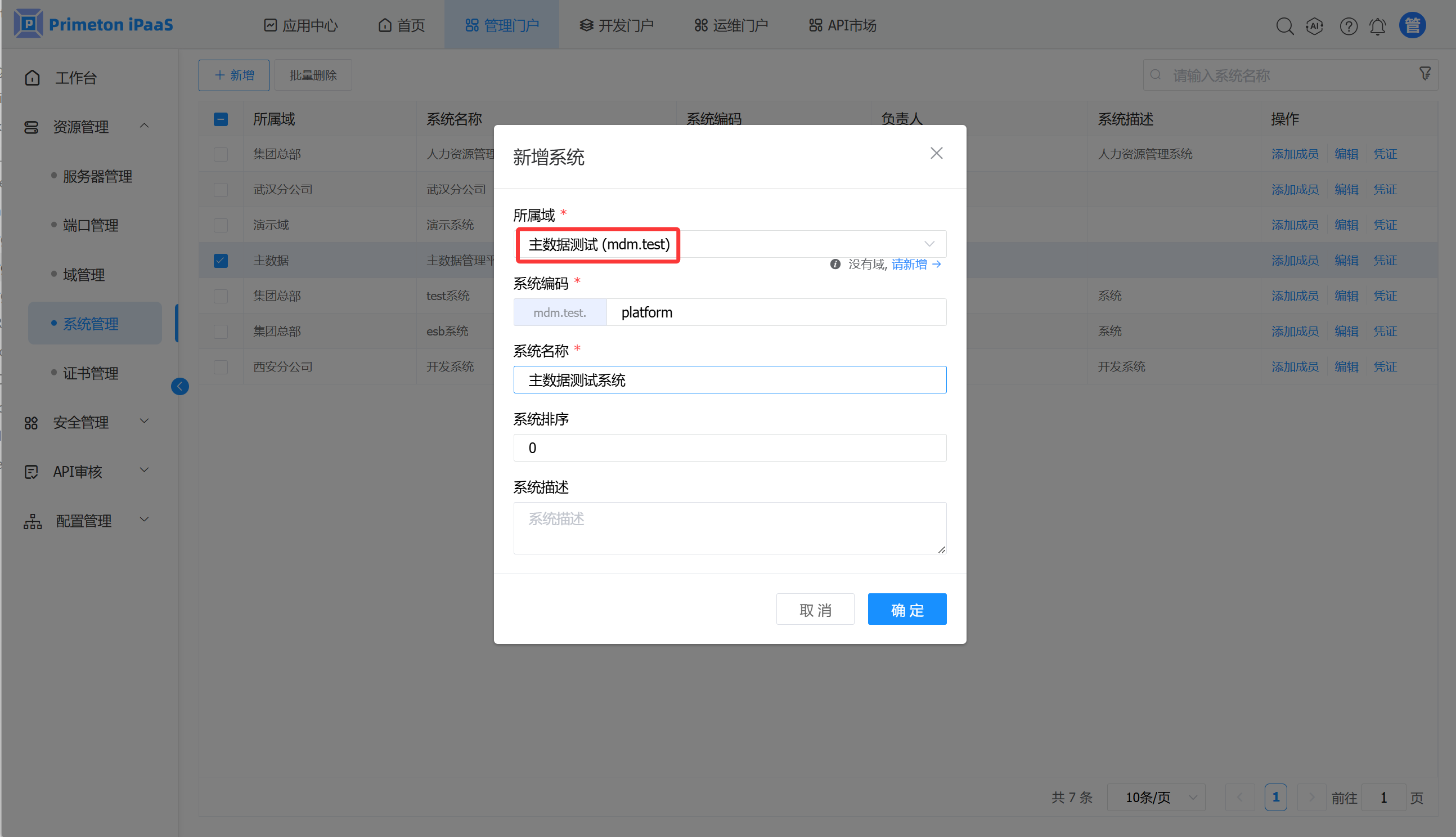Click the 确定 button
Viewport: 1456px width, 837px height.
907,610
